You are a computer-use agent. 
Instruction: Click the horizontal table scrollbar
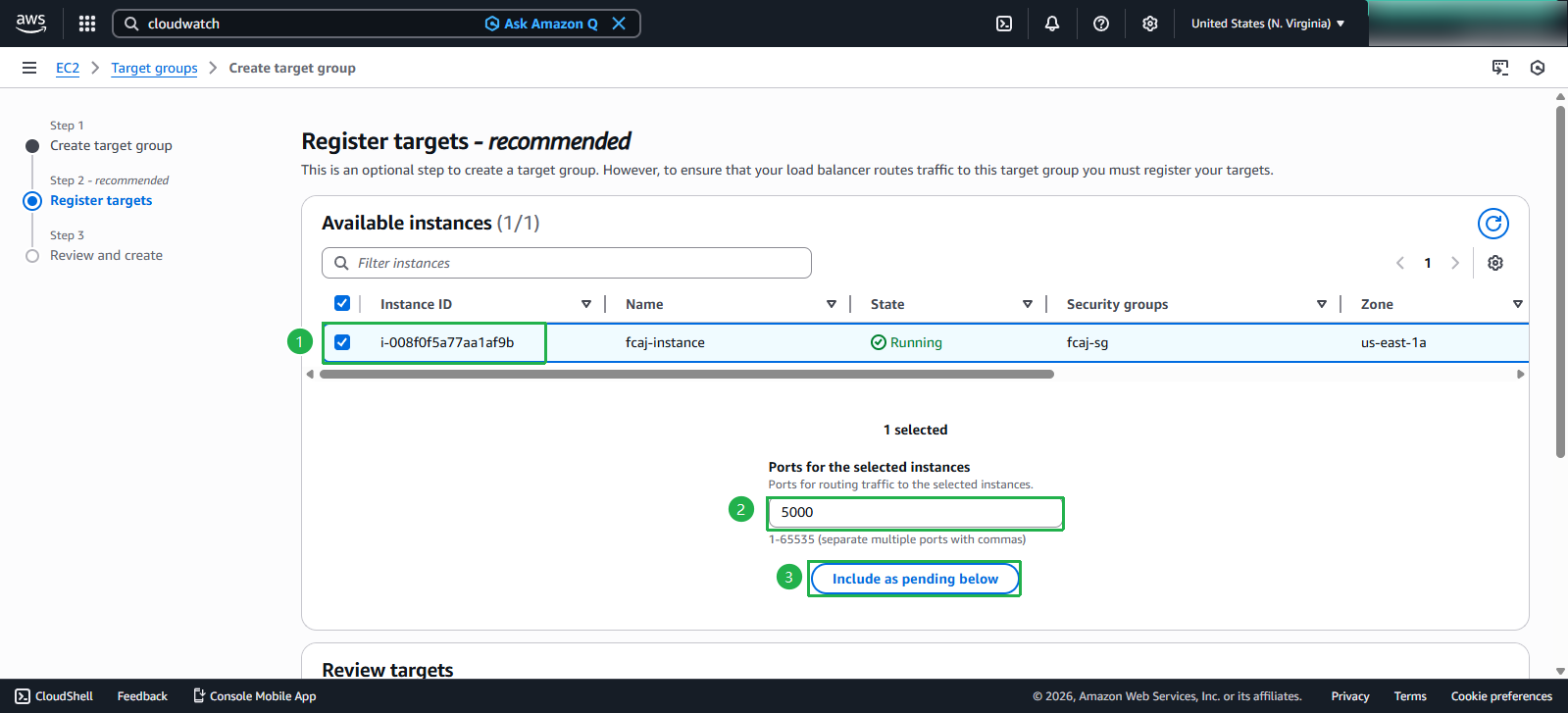[686, 374]
